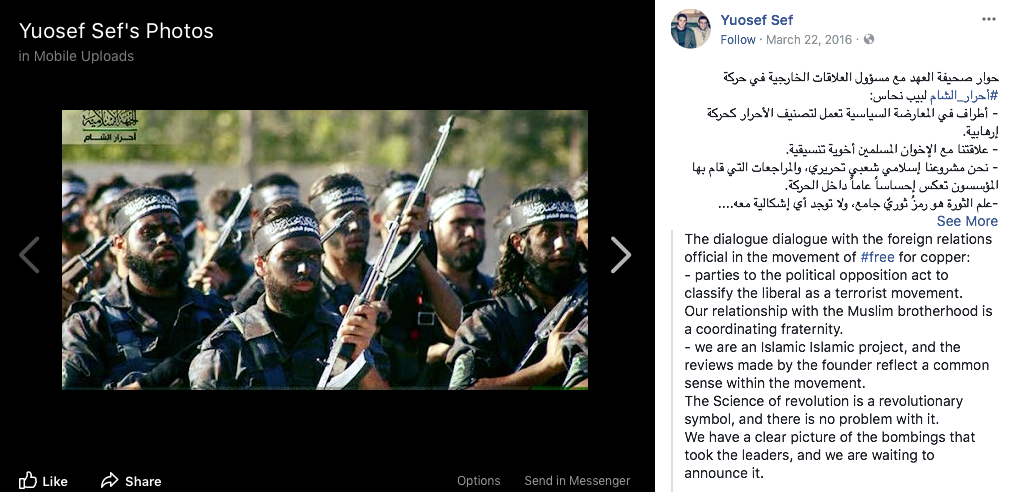Click the Share arrow icon
This screenshot has height=492, width=1015.
109,480
